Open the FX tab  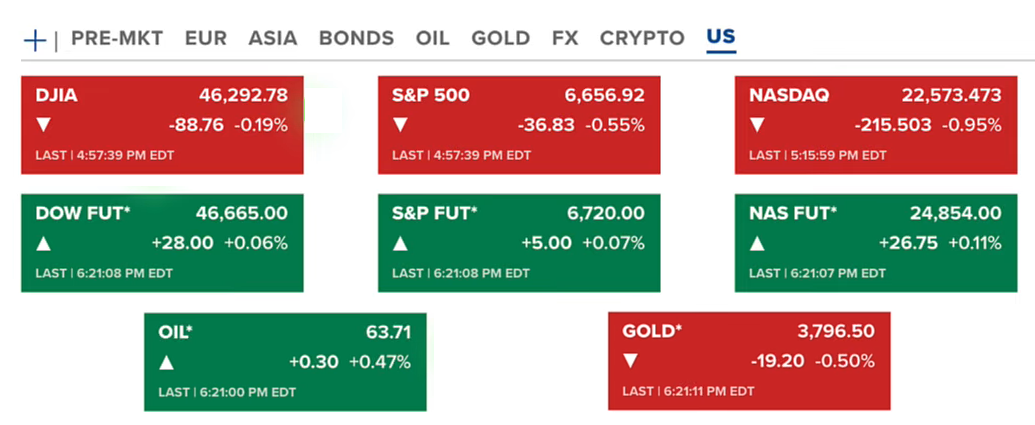(565, 39)
